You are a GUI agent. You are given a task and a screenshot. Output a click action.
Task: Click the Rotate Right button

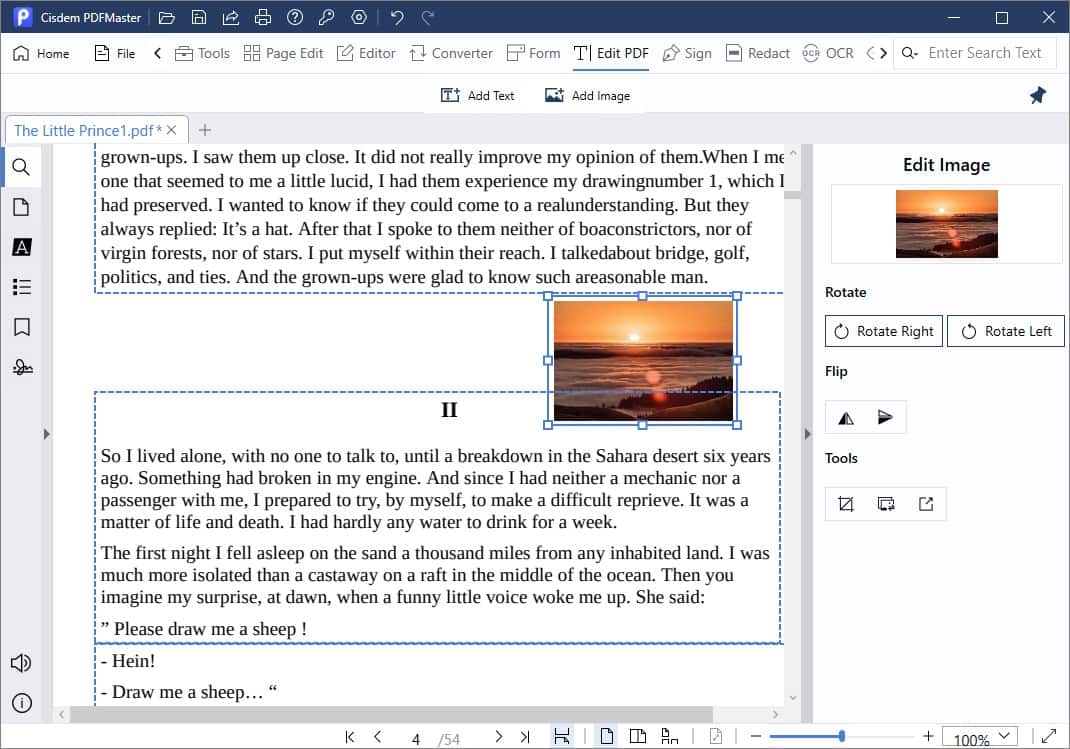(883, 331)
